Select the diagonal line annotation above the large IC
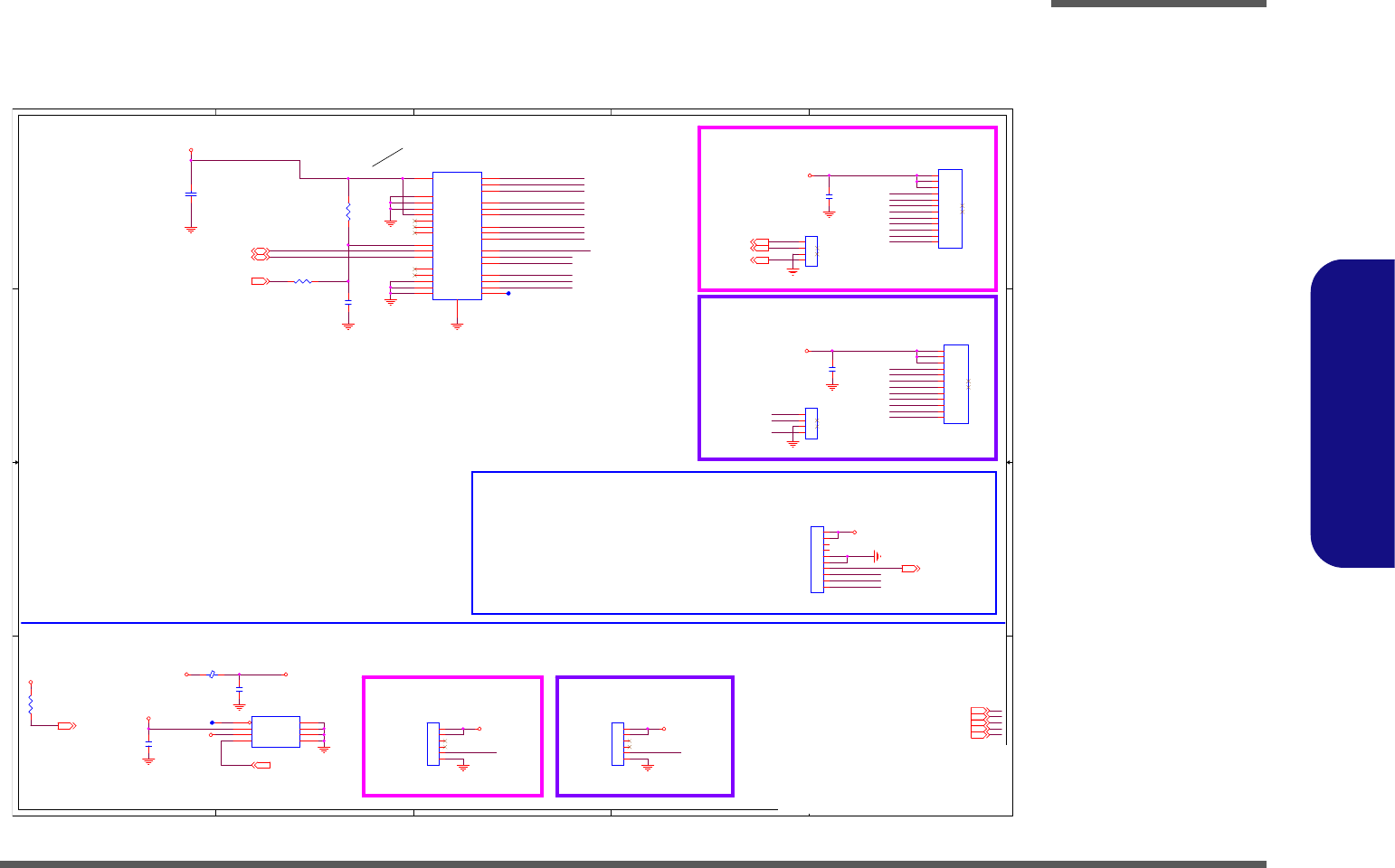Screen dimensions: 1395x868 (386, 156)
